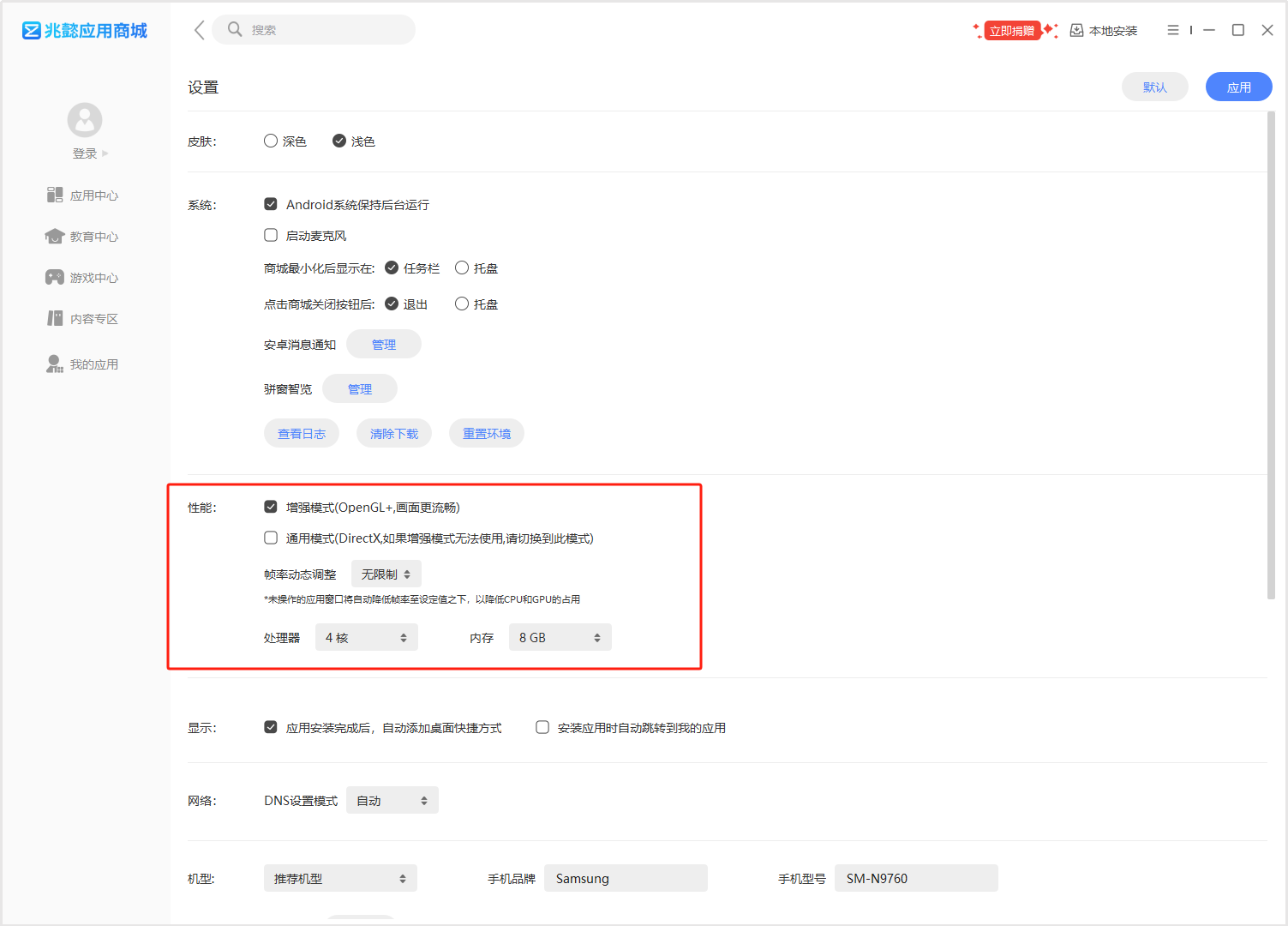
Task: Open 教育中心 from the sidebar
Action: (83, 237)
